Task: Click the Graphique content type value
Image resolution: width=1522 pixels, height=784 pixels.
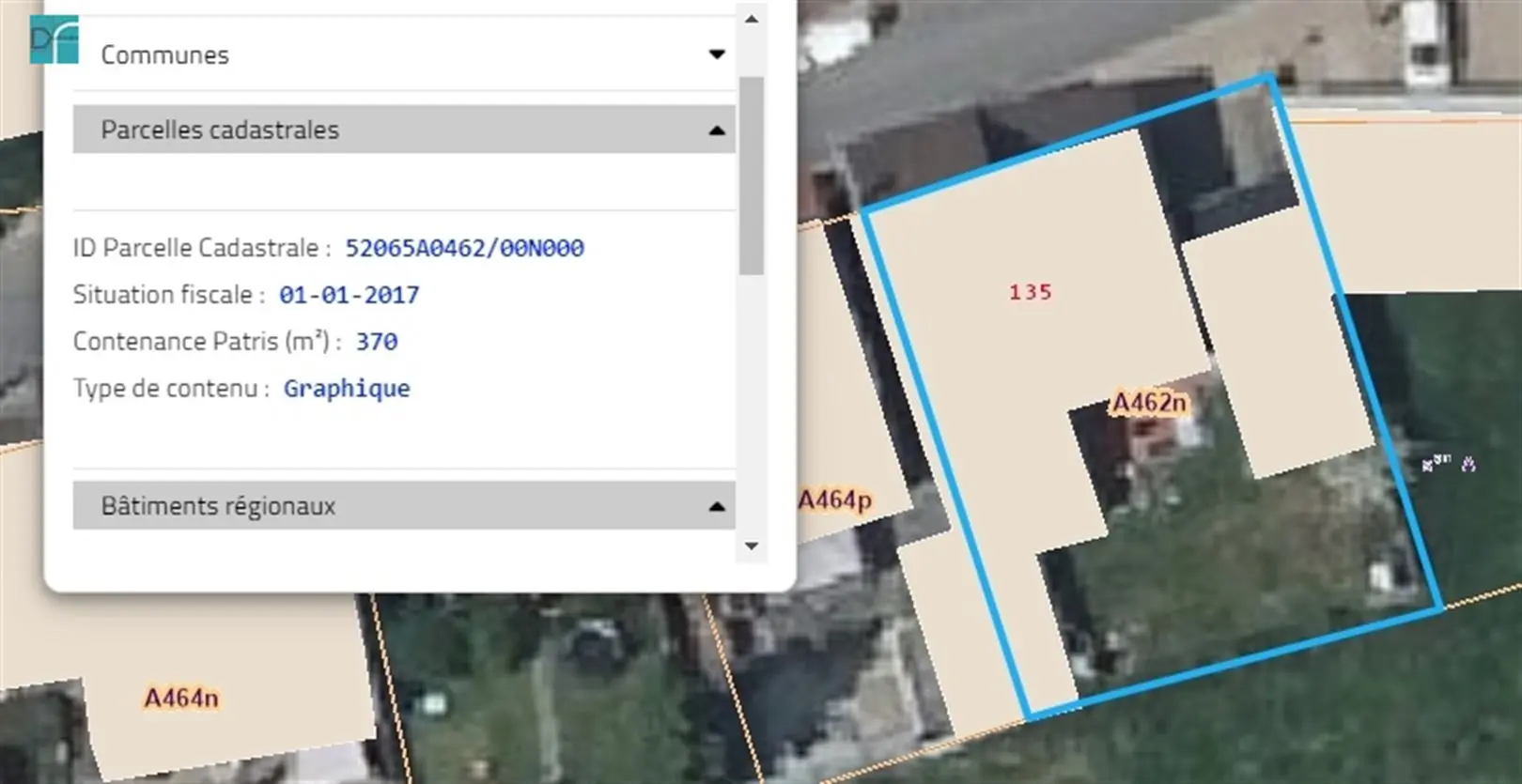Action: 347,389
